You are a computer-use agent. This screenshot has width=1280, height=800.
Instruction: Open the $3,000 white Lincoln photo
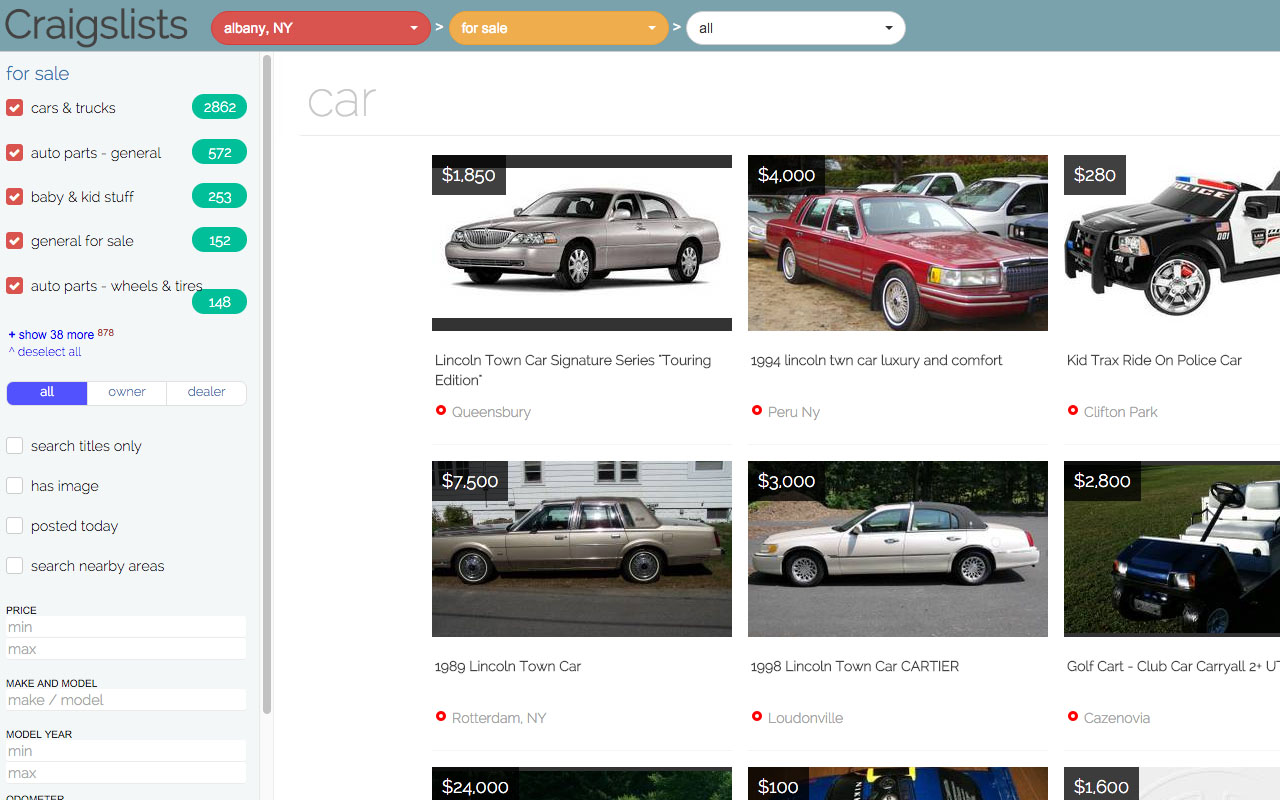898,549
